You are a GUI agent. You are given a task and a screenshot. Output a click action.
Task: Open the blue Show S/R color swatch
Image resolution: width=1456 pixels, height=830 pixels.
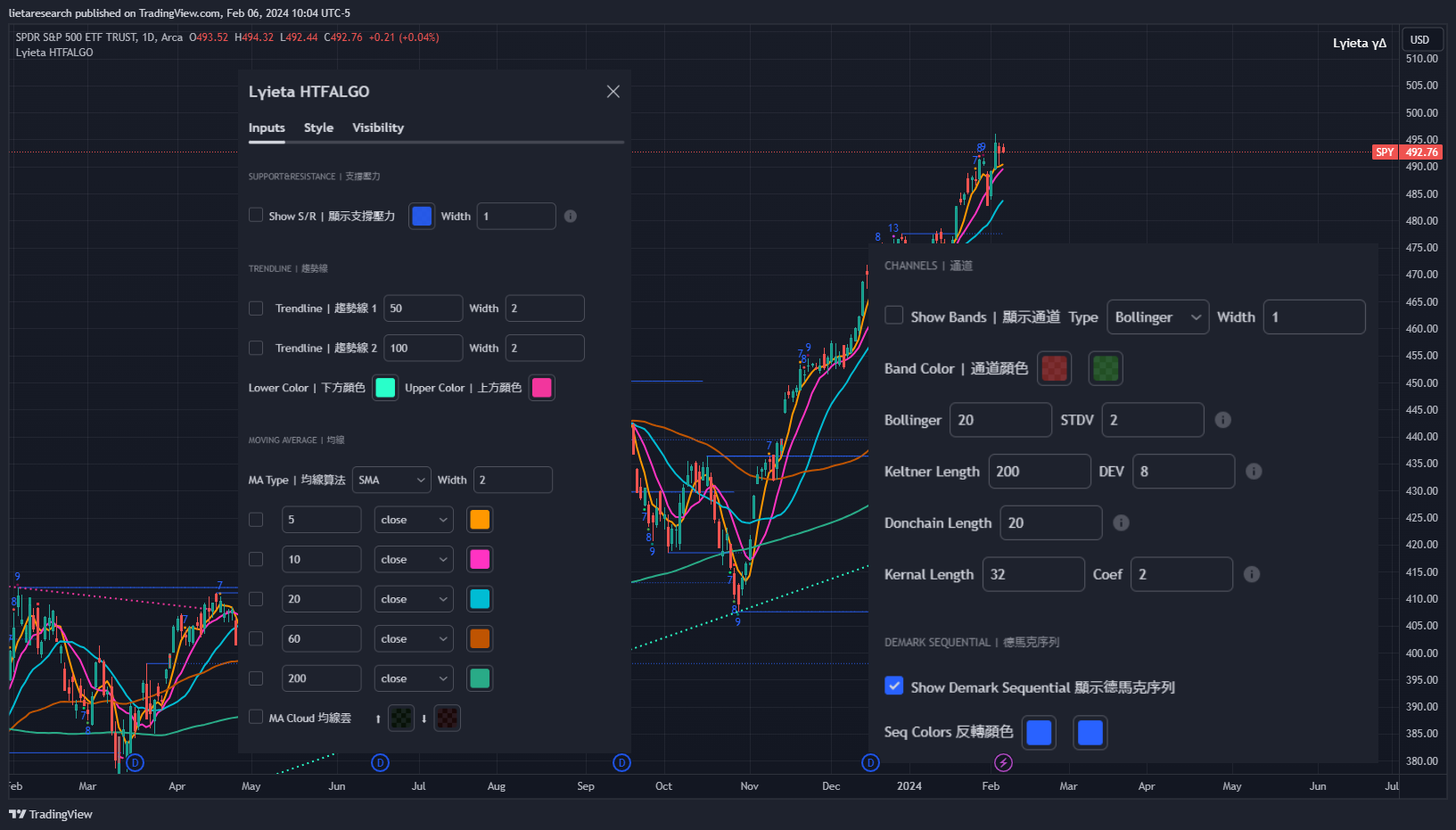[422, 216]
